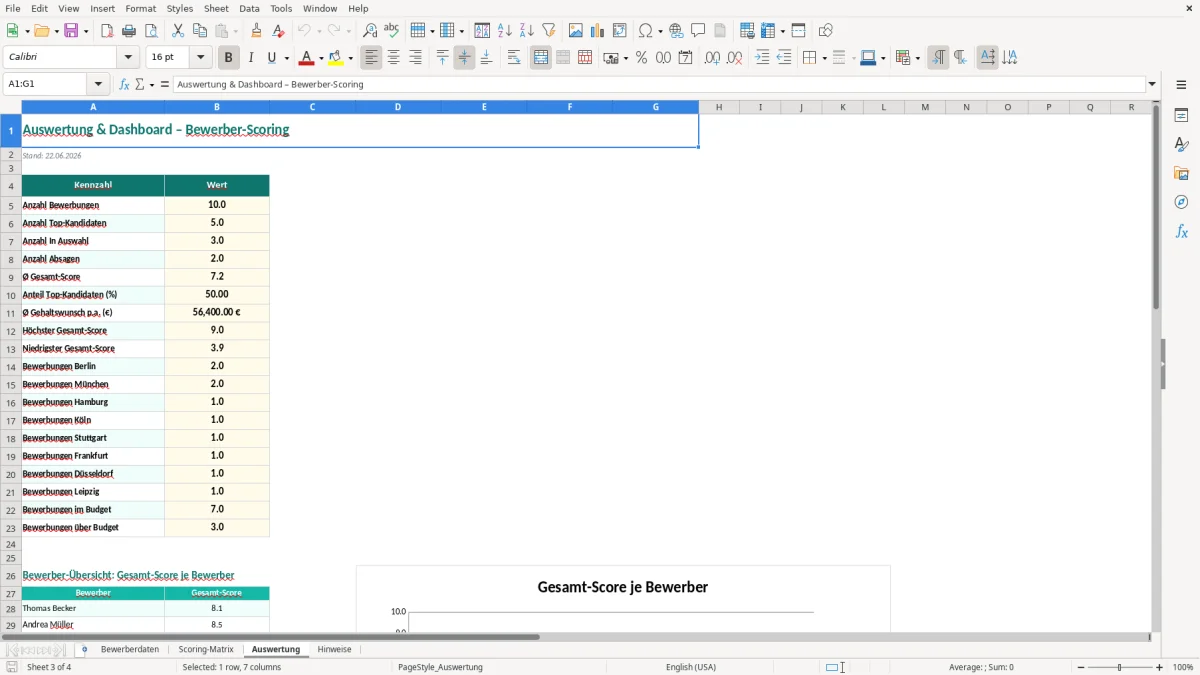Select column H header
The width and height of the screenshot is (1200, 675).
pos(719,107)
